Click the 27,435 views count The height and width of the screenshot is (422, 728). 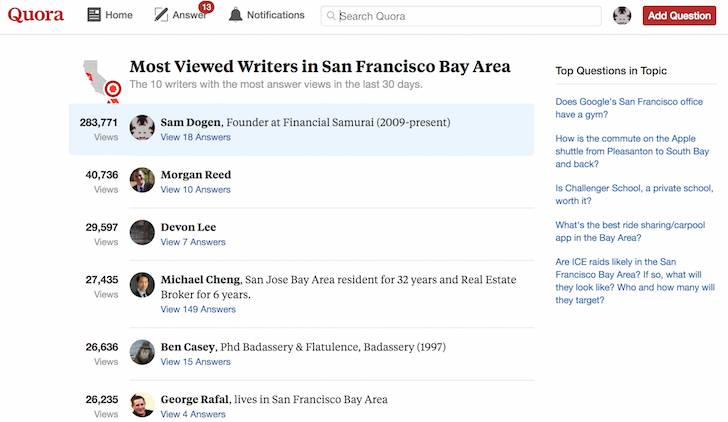coord(102,280)
